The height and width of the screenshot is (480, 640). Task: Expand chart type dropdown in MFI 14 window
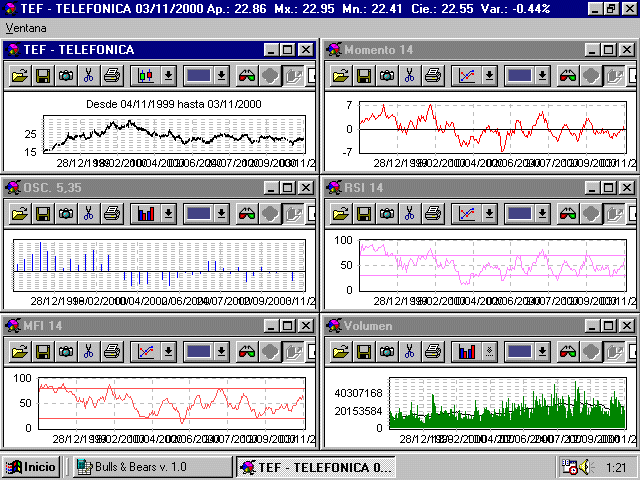(168, 351)
